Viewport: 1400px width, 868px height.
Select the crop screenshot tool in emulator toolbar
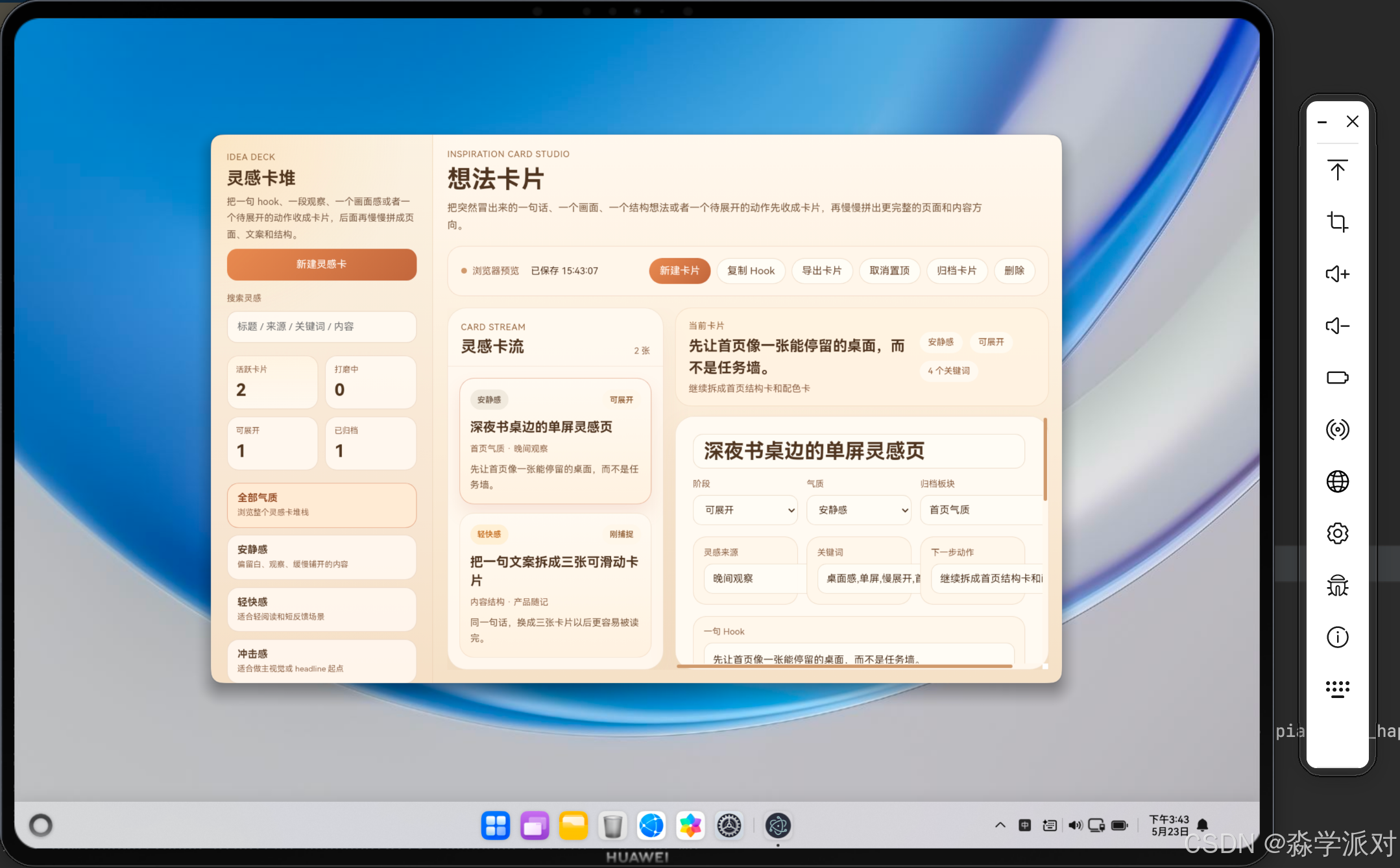click(1337, 222)
